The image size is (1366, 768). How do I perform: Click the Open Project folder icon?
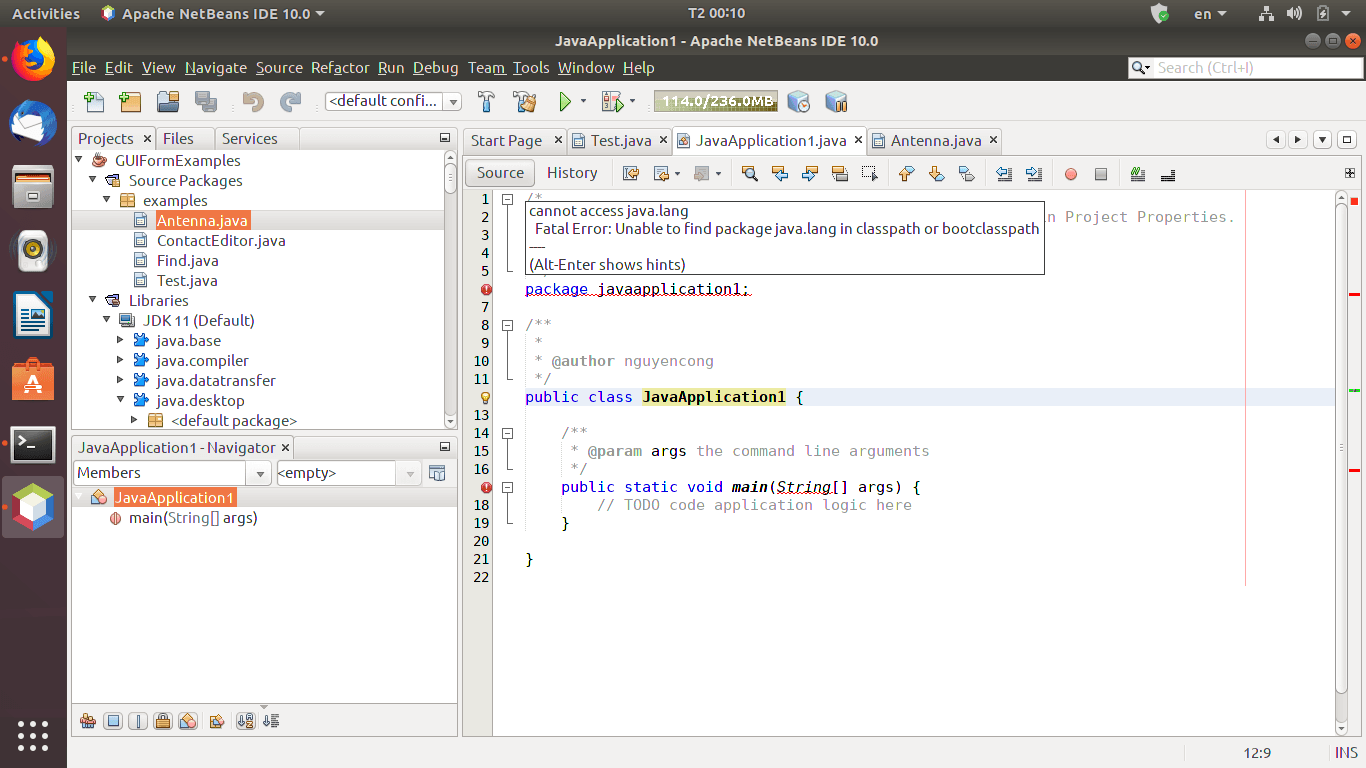pyautogui.click(x=168, y=101)
